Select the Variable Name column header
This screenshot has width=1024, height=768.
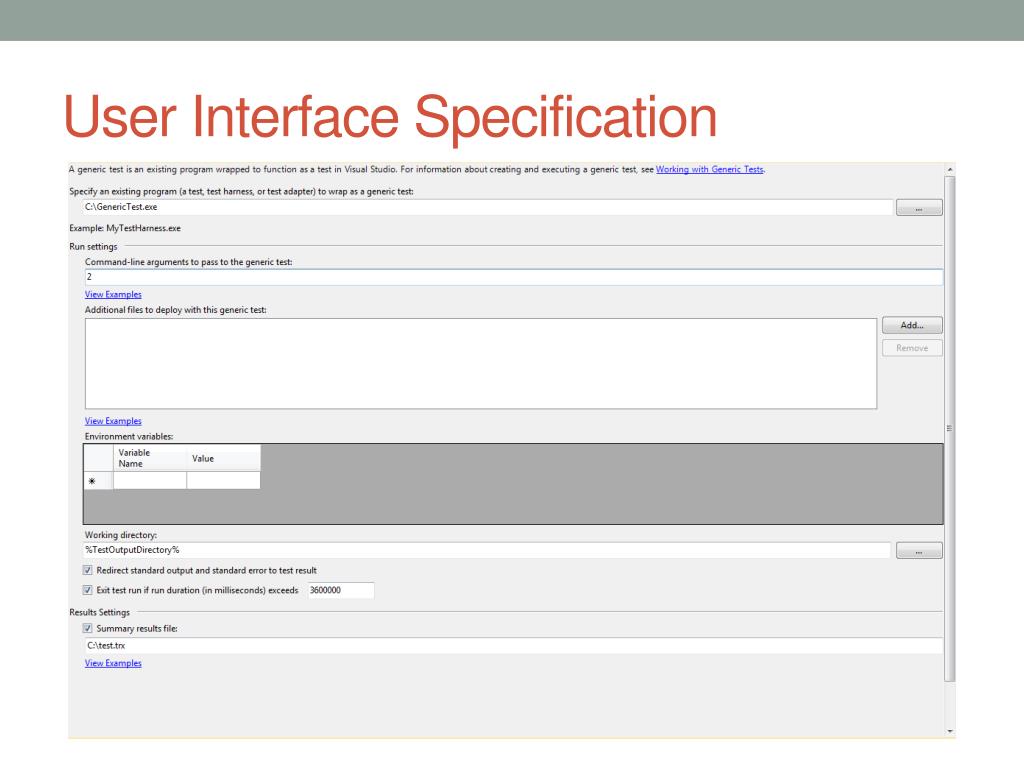coord(150,458)
